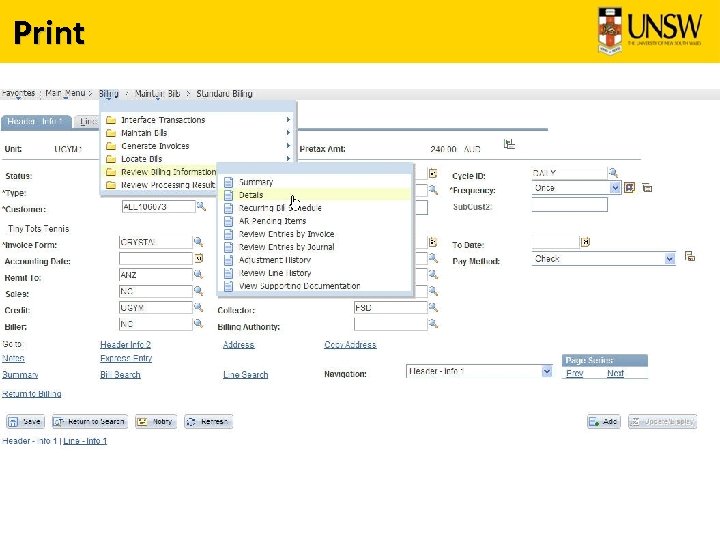Open Summary link near page bottom
Screen dimensions: 720x540
(x=20, y=375)
